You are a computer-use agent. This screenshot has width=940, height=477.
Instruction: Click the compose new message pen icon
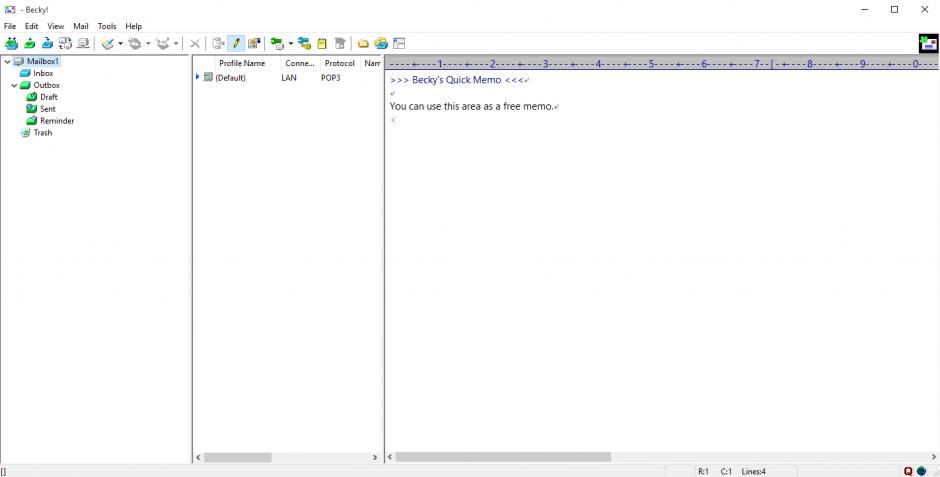[108, 43]
